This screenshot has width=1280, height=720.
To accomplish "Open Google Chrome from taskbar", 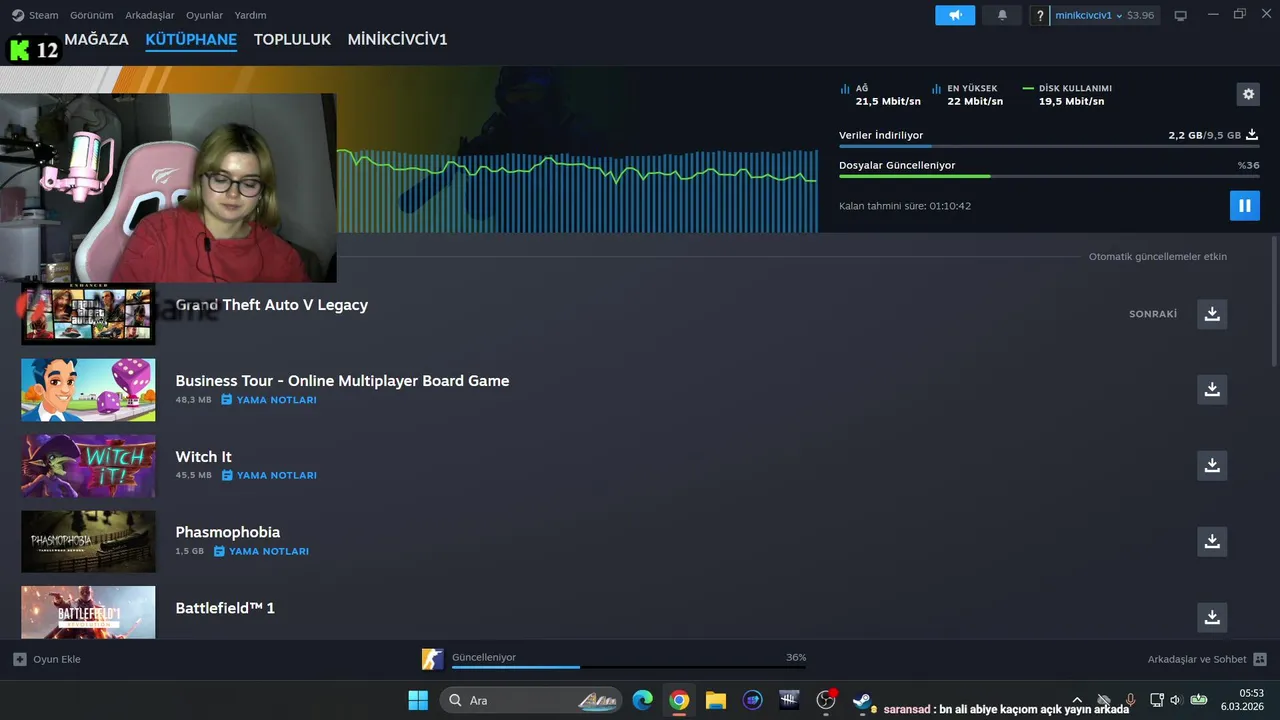I will pyautogui.click(x=679, y=700).
